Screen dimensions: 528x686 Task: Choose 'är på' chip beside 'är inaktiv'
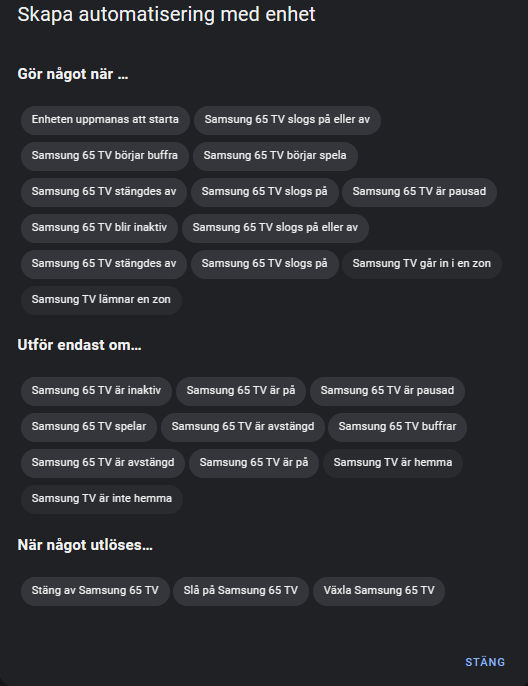(x=241, y=391)
